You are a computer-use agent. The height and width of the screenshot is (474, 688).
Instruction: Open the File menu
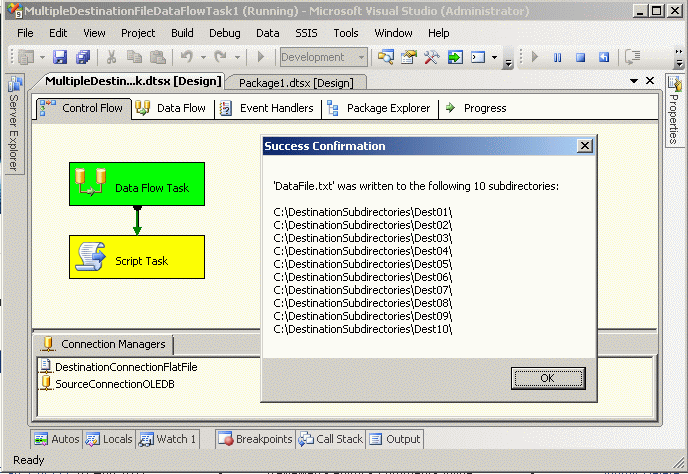pos(25,33)
